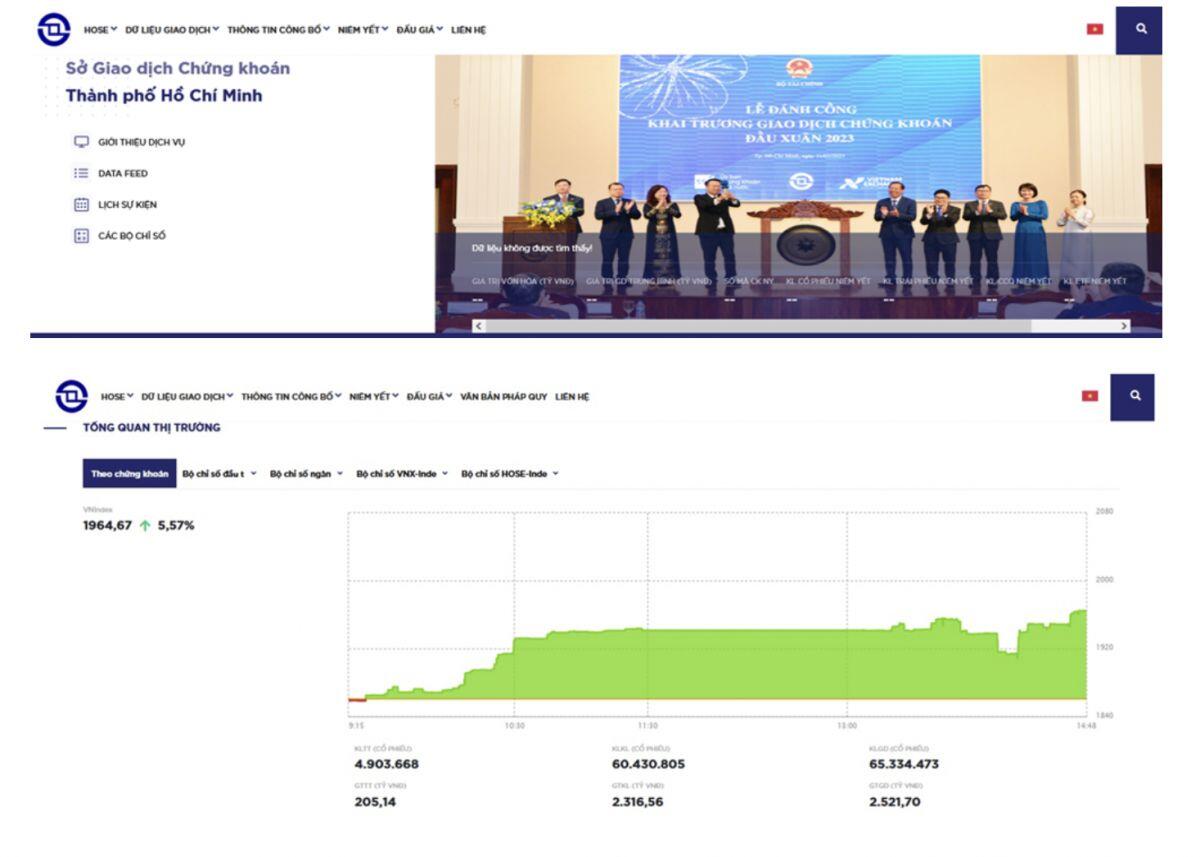Image resolution: width=1200 pixels, height=857 pixels.
Task: Click VNIndex value 1964,67
Action: pyautogui.click(x=107, y=526)
